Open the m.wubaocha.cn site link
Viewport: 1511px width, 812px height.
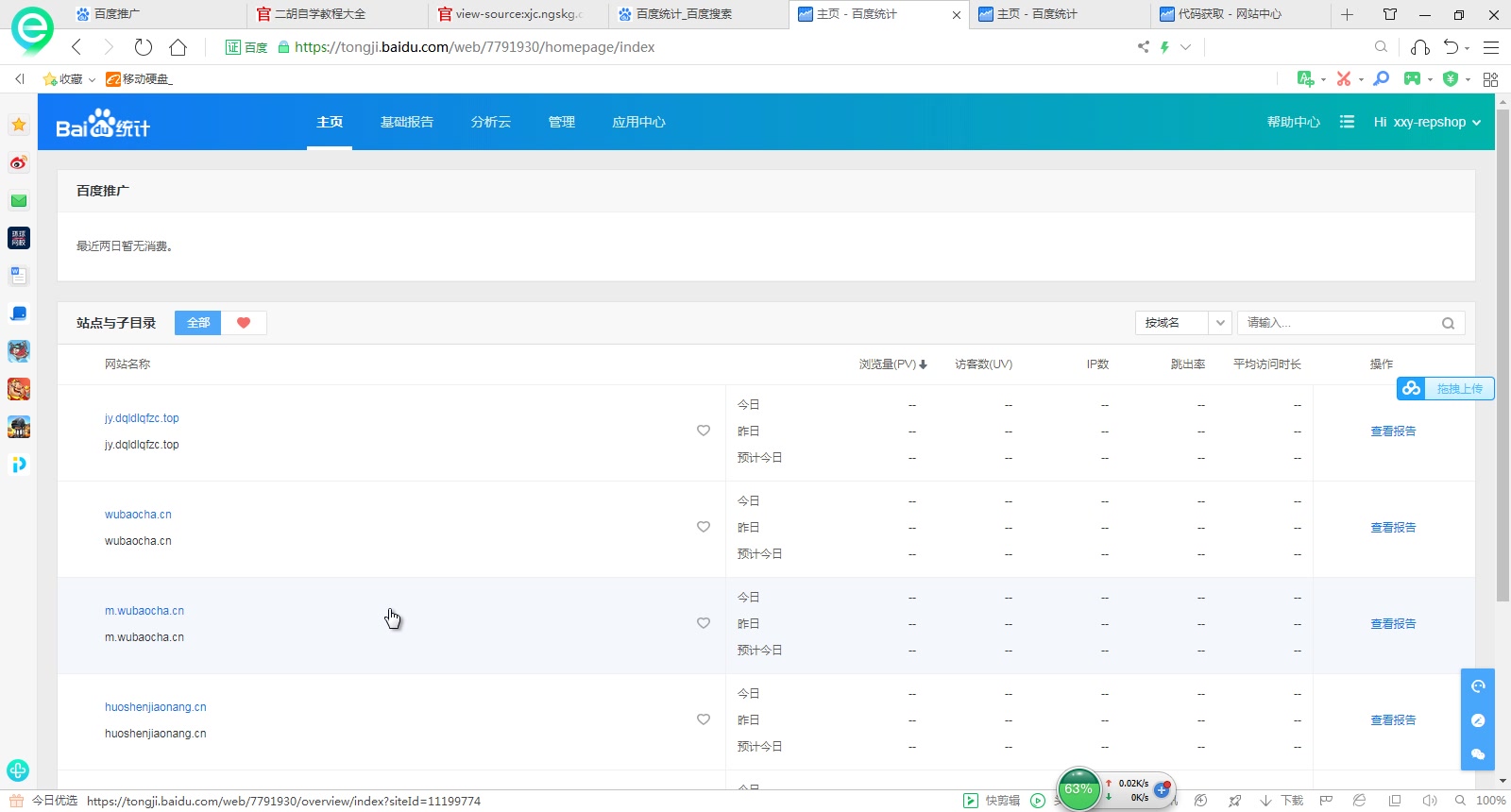click(144, 611)
